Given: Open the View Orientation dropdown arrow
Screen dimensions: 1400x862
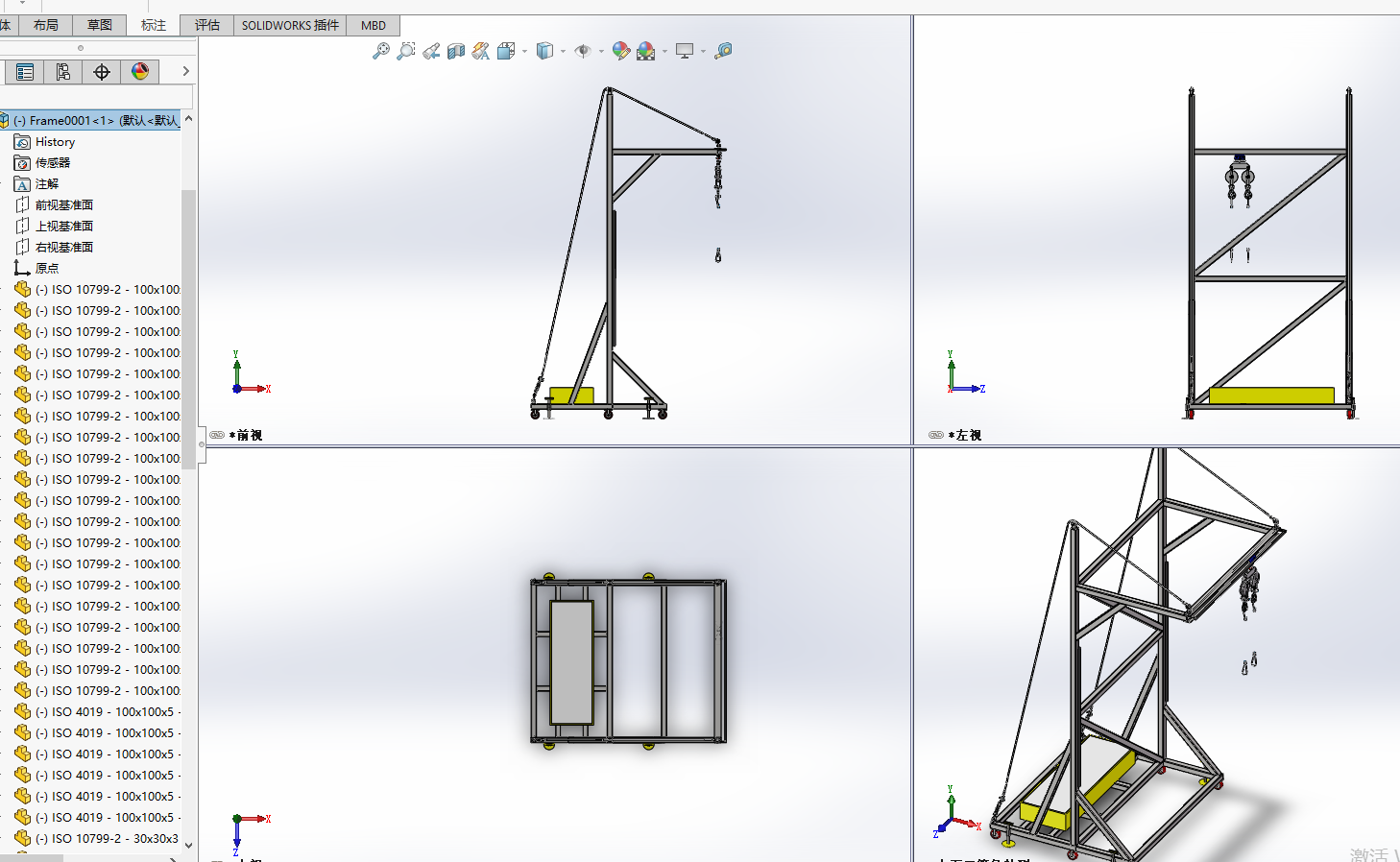Looking at the screenshot, I should pos(524,52).
